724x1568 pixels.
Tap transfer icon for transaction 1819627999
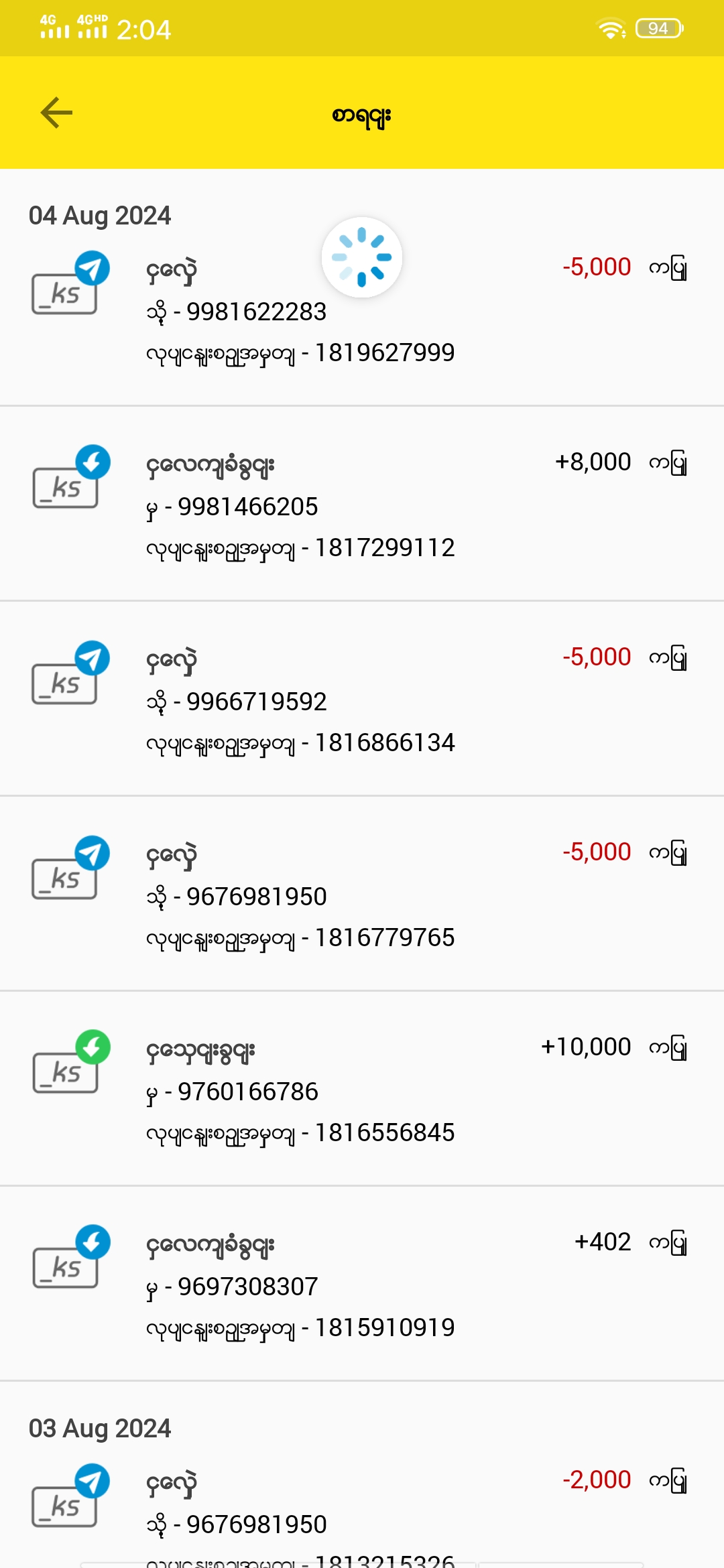(x=70, y=284)
